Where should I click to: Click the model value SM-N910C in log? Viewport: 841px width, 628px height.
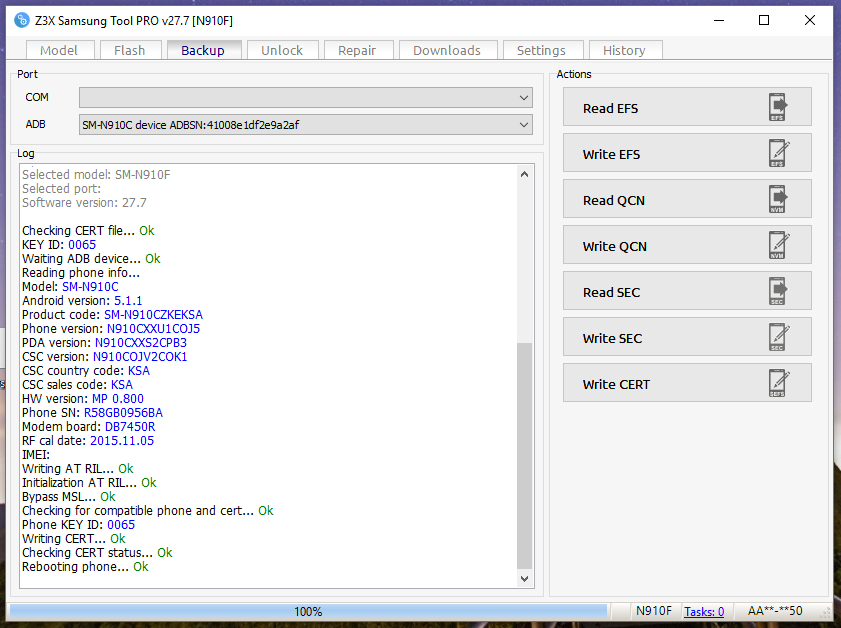90,286
